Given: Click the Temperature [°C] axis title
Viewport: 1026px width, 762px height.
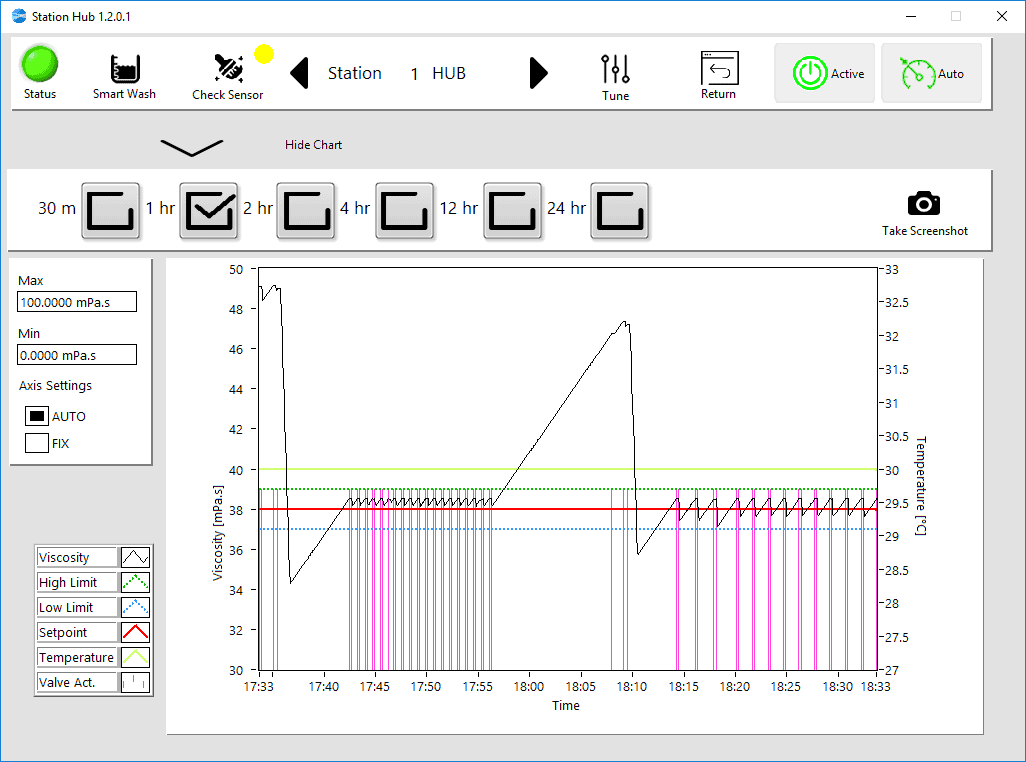Looking at the screenshot, I should [921, 486].
